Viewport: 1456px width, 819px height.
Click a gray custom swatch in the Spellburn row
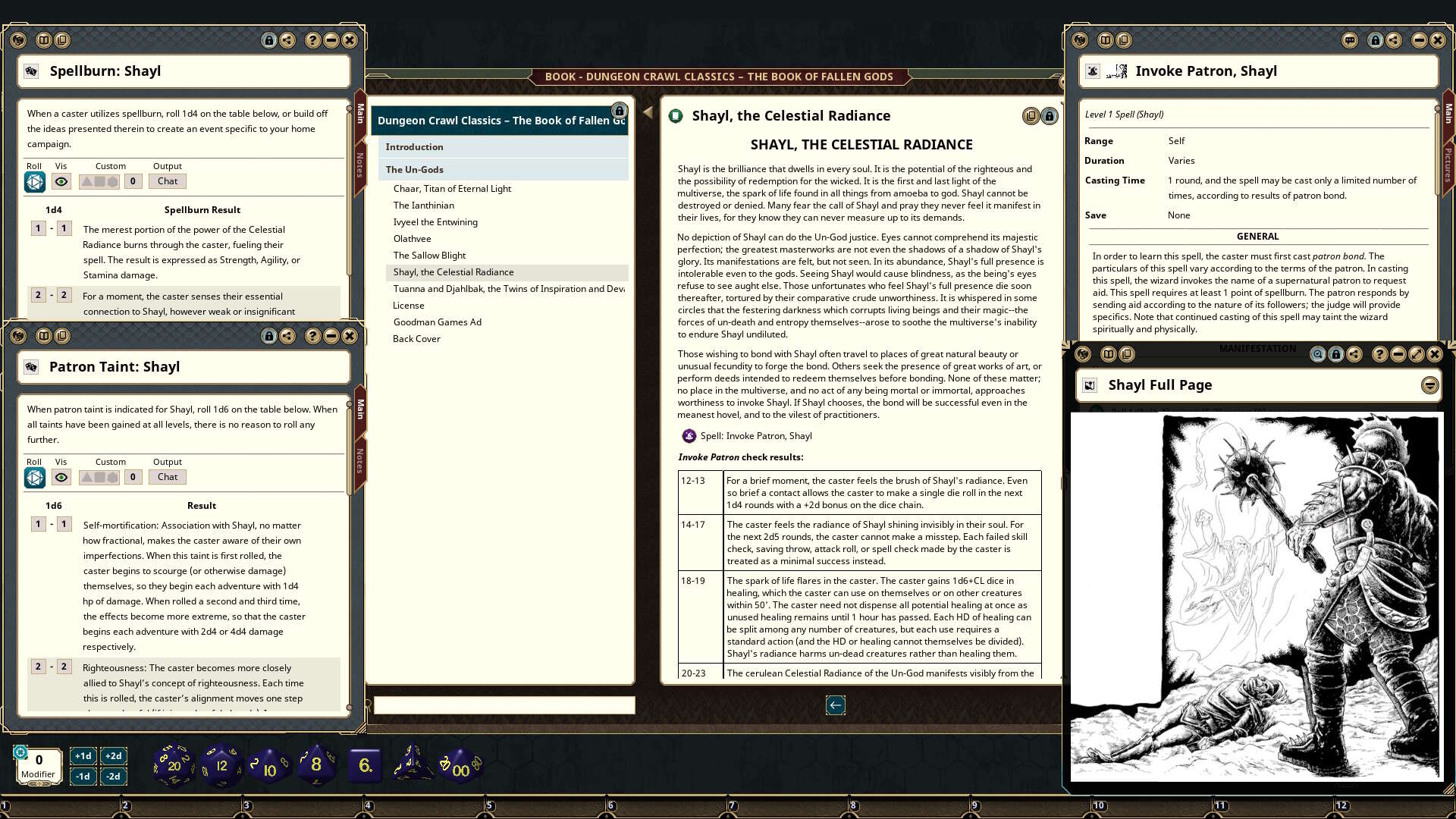pyautogui.click(x=99, y=181)
